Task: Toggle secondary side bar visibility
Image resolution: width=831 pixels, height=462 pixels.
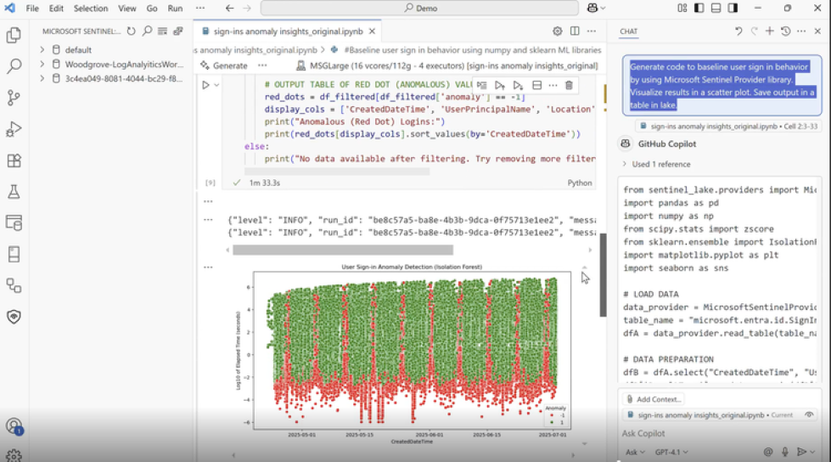Action: pyautogui.click(x=733, y=8)
